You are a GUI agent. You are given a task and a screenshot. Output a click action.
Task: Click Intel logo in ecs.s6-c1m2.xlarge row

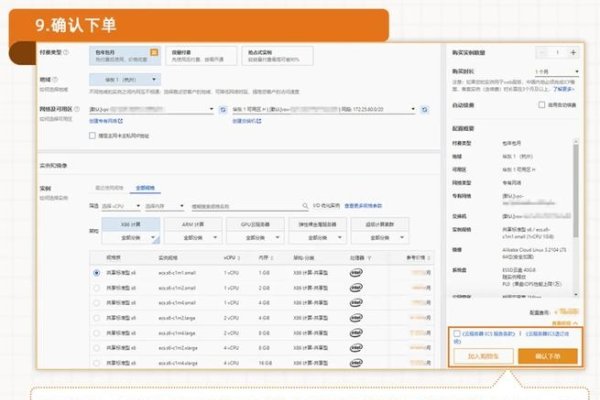(x=356, y=348)
